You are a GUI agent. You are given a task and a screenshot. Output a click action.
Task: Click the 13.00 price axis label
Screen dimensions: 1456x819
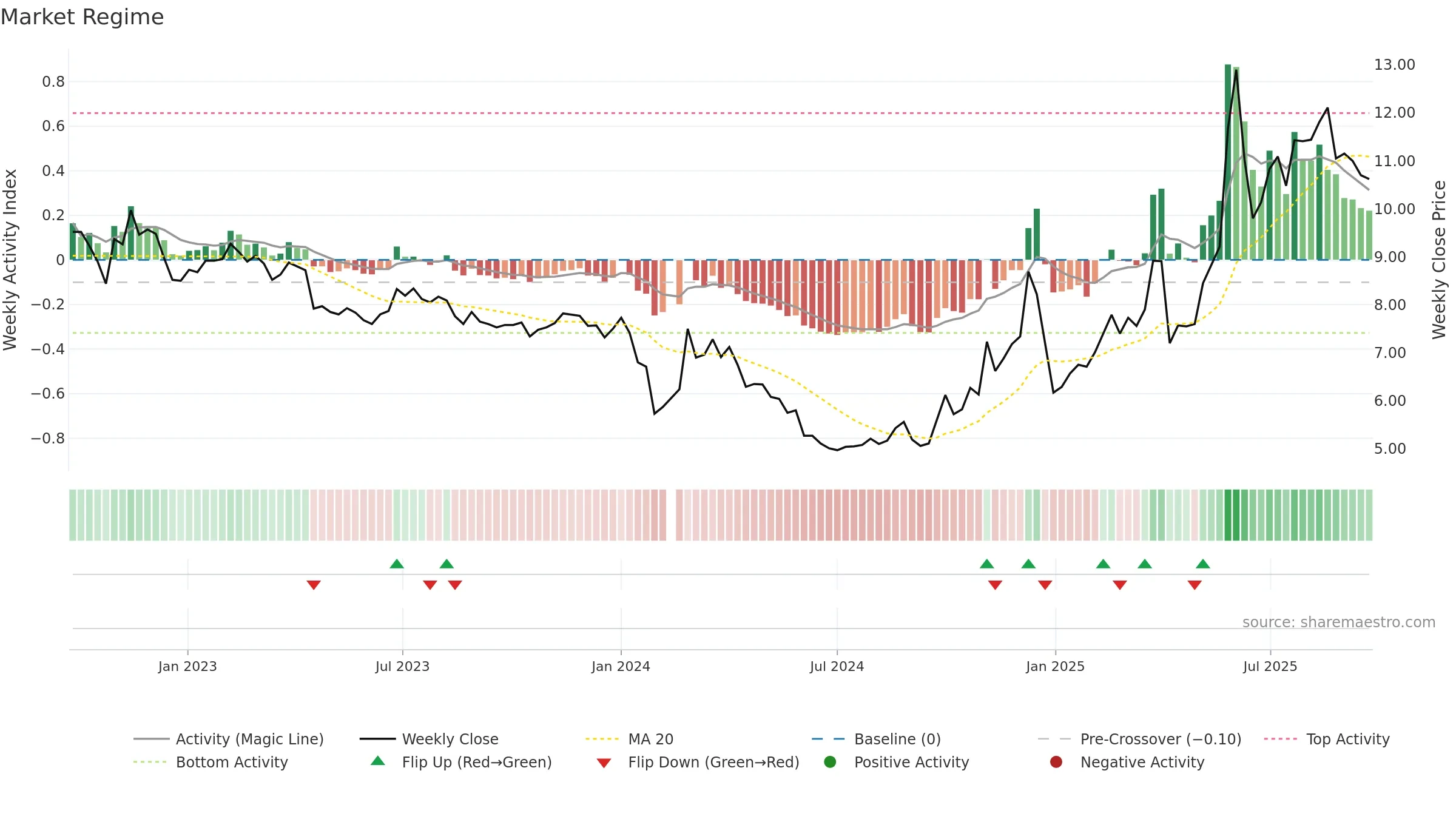pos(1395,65)
